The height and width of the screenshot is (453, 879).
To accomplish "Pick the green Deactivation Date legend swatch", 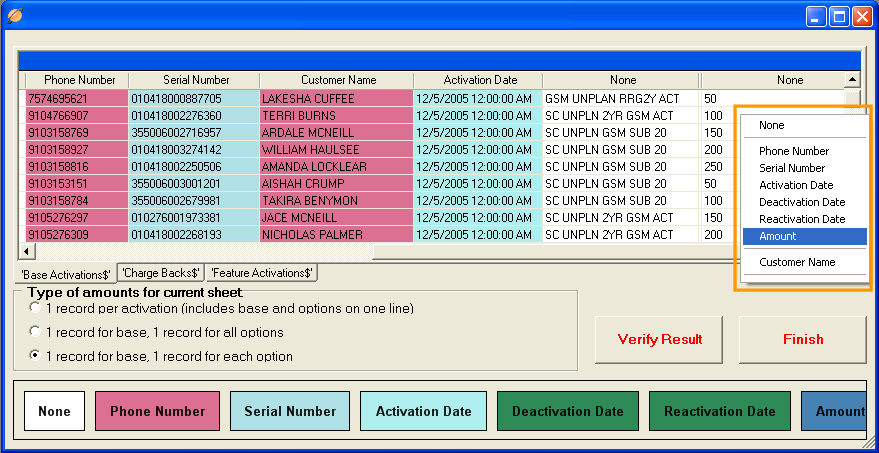I will click(567, 411).
